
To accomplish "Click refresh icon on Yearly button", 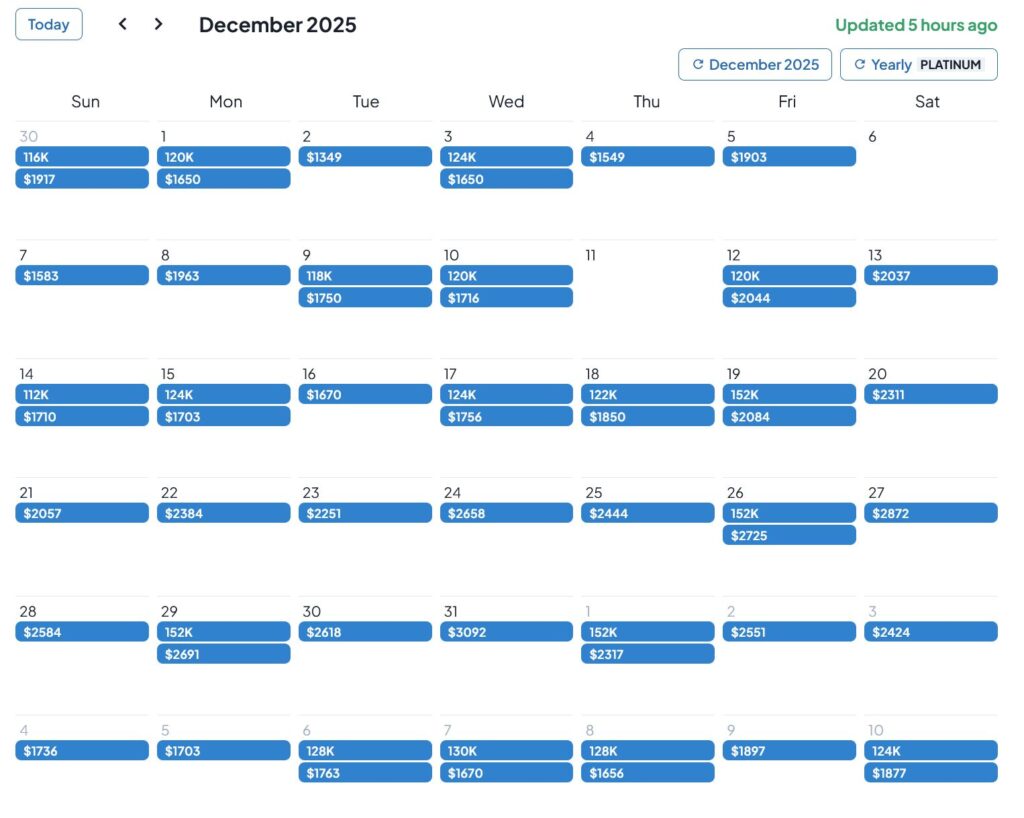I will point(859,65).
